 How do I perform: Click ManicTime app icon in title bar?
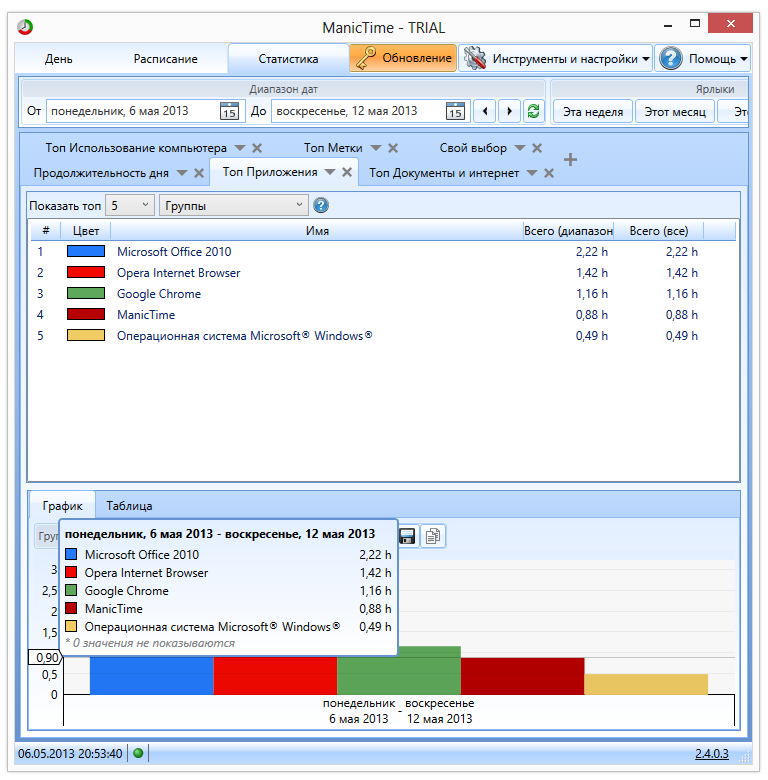pos(25,27)
